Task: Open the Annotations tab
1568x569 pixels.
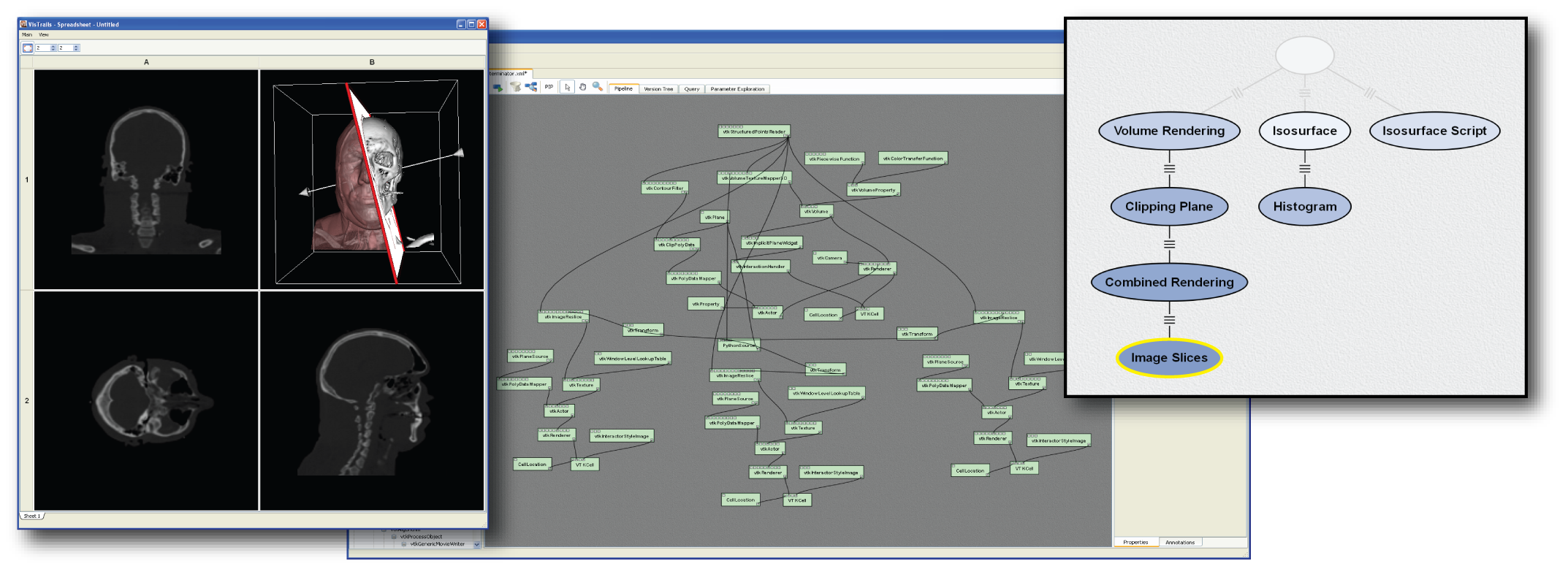Action: [x=1179, y=542]
